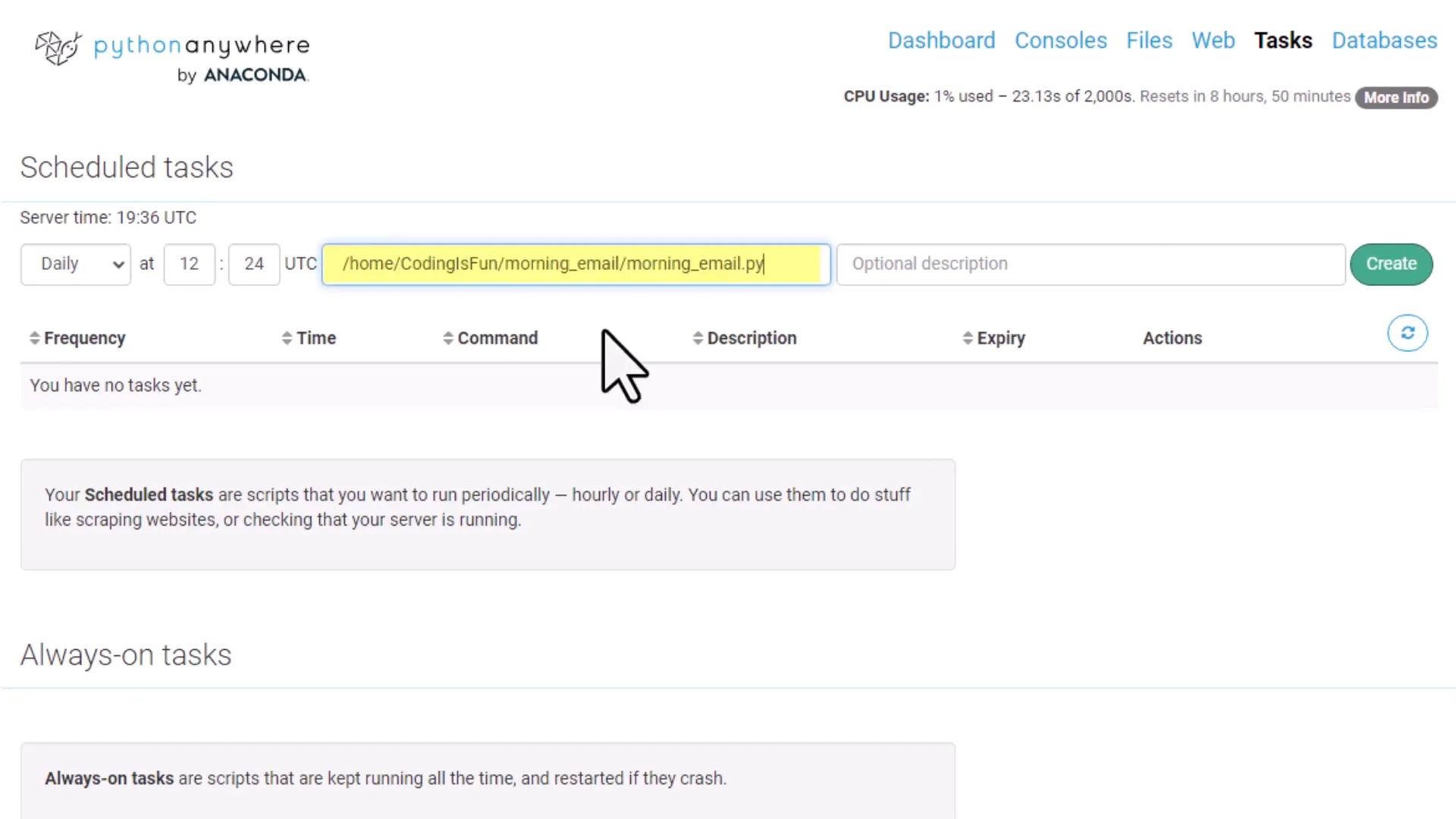Viewport: 1456px width, 819px height.
Task: Select the minute input showing 24
Action: coord(253,264)
